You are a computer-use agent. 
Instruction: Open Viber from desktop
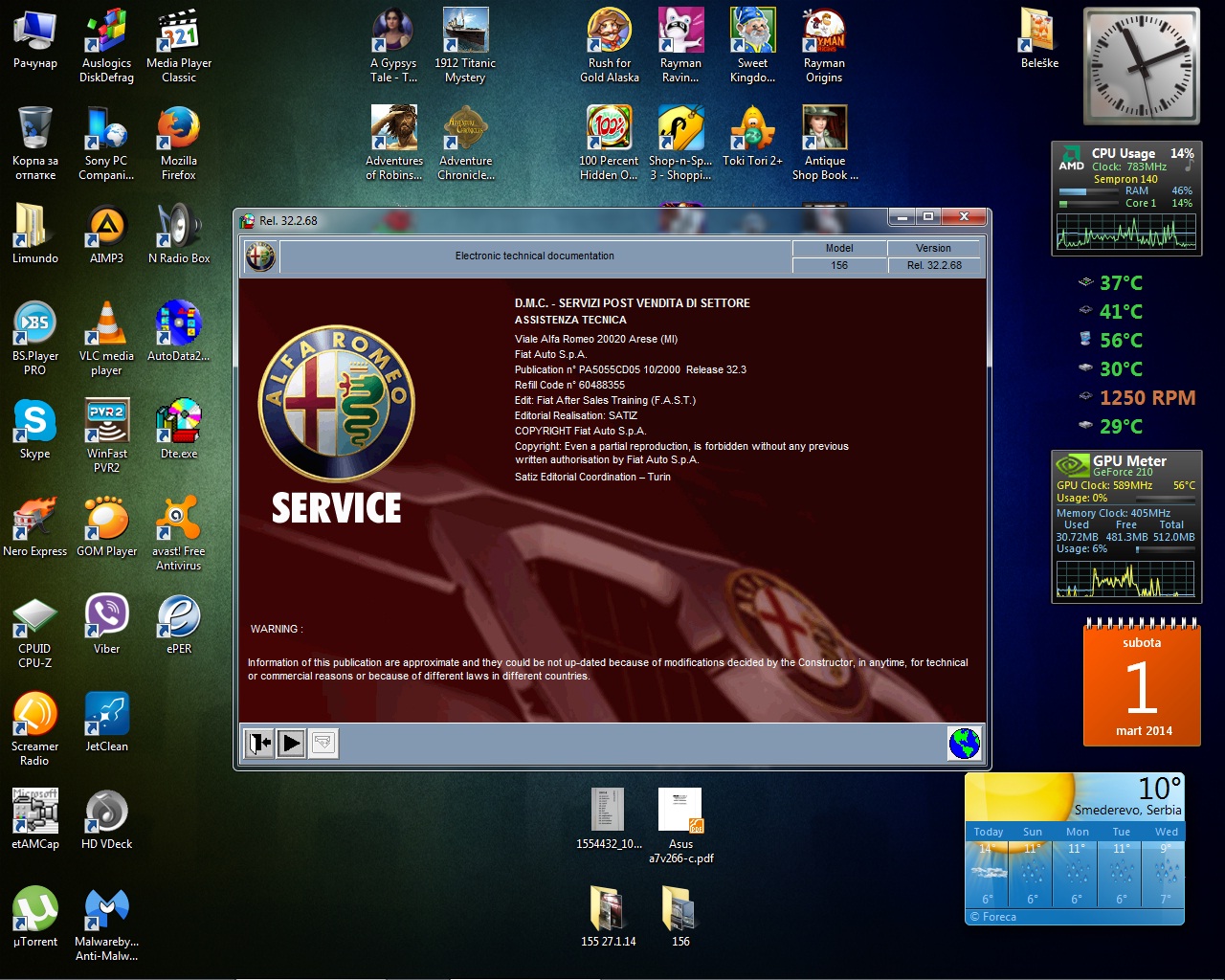point(107,625)
